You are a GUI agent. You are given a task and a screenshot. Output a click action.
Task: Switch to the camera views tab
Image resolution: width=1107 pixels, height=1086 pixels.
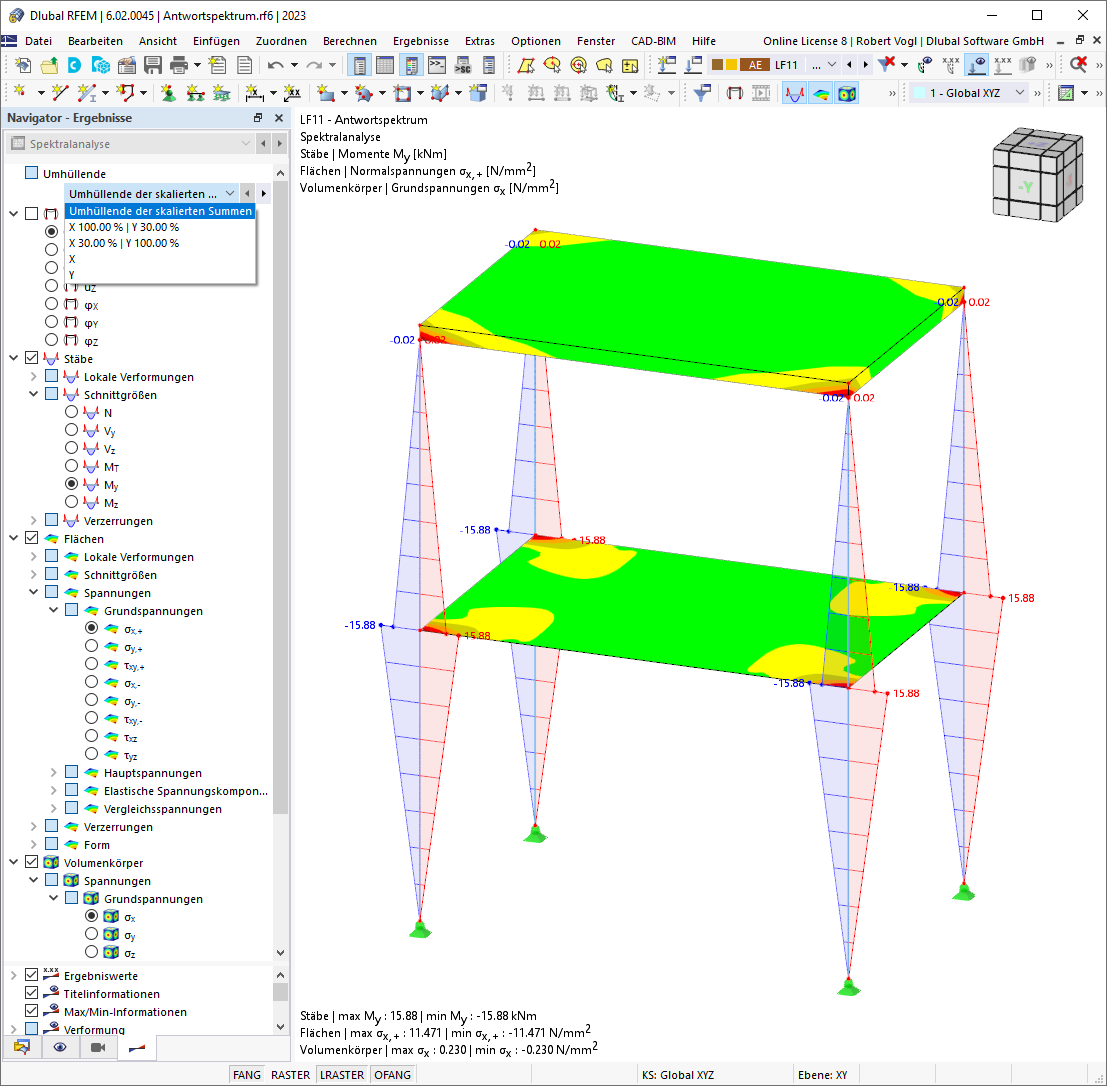coord(98,1047)
